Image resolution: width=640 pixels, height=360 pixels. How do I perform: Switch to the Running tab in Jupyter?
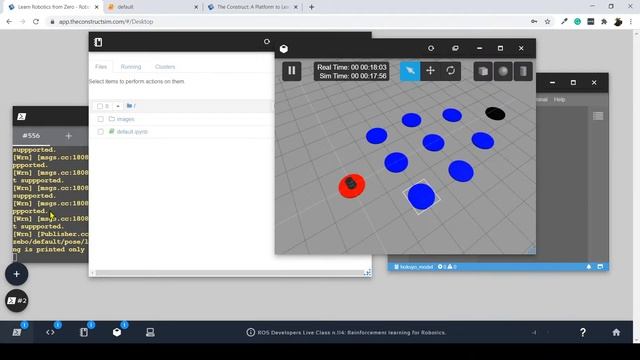pyautogui.click(x=131, y=67)
